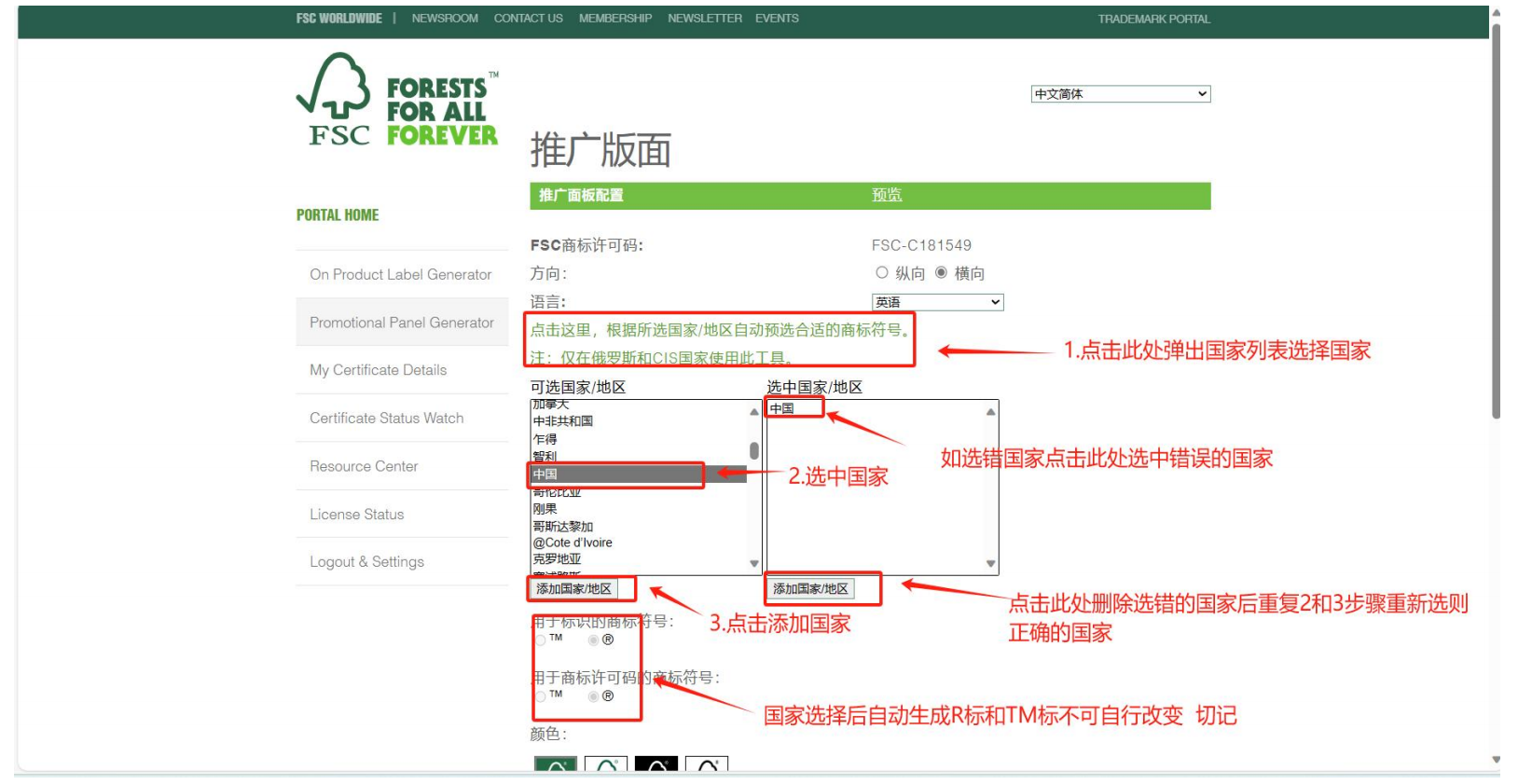Click the page scrollbar up arrow
1518x784 pixels.
[1496, 13]
